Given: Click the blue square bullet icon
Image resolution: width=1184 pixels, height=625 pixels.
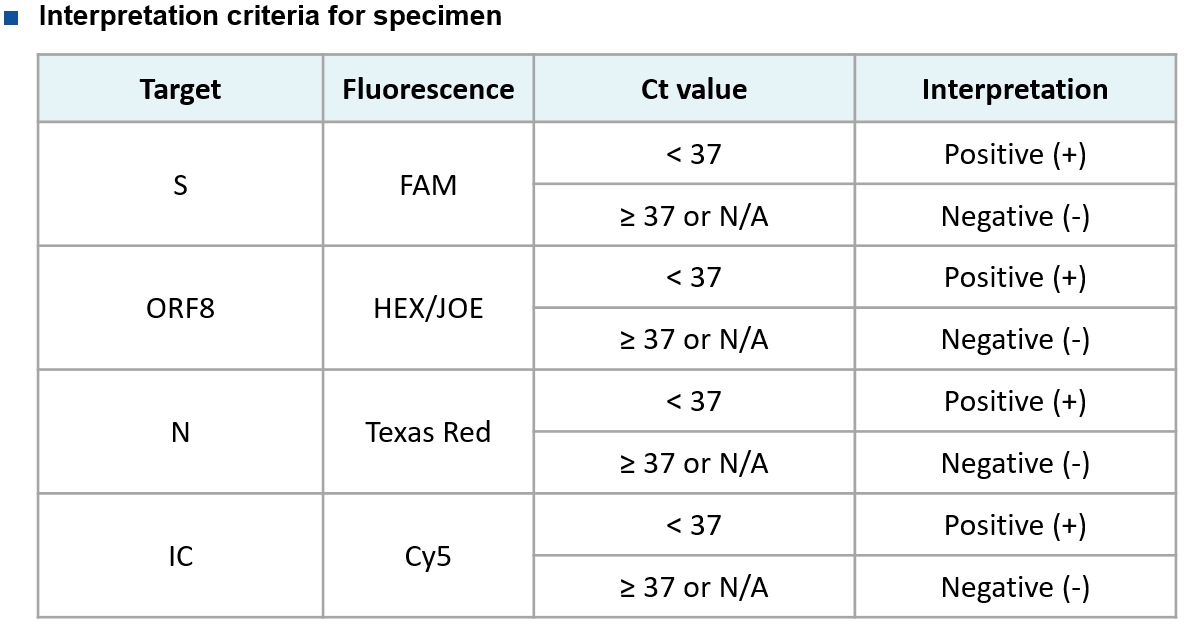Looking at the screenshot, I should click(x=11, y=18).
